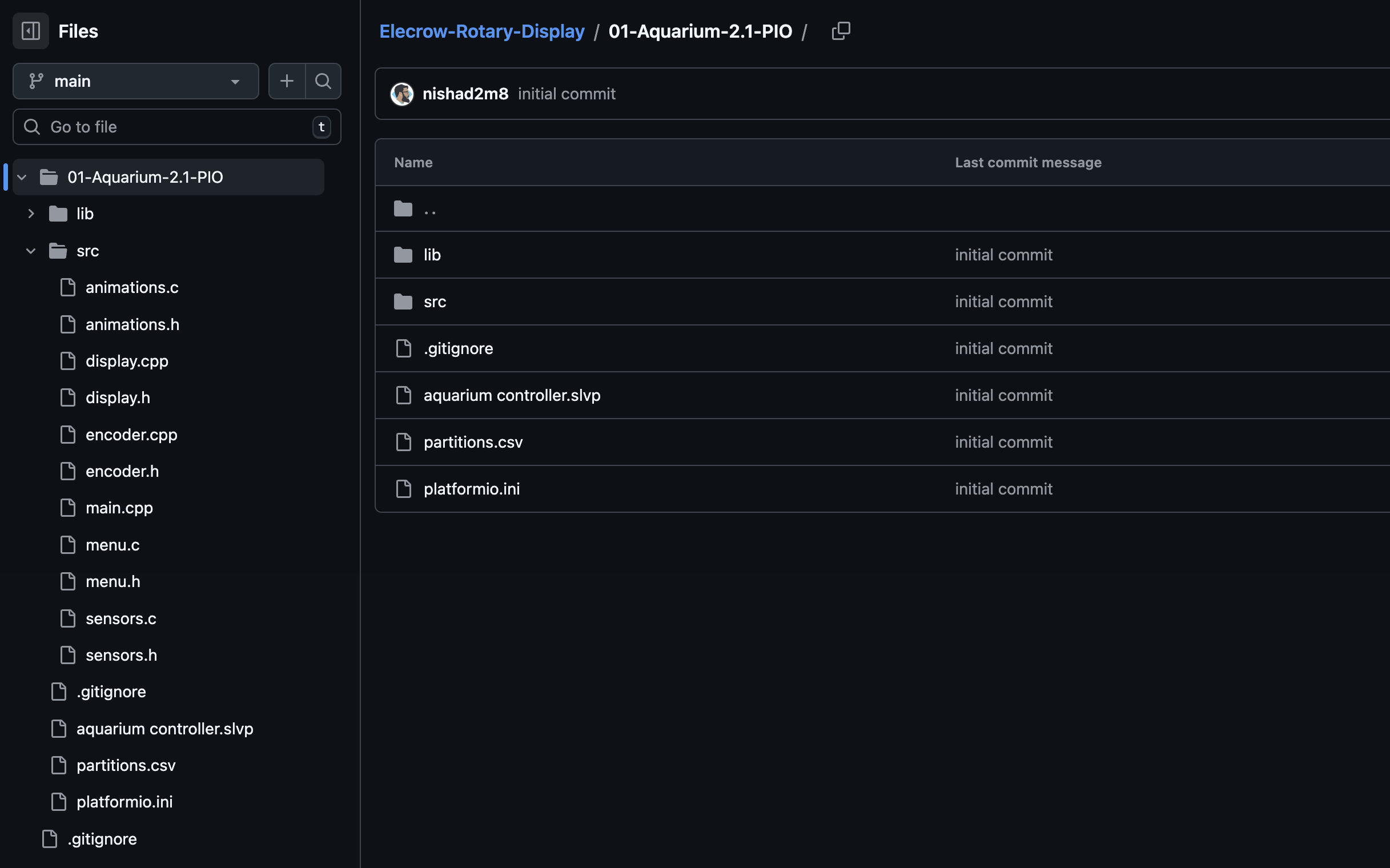Open the initial commit message link
The width and height of the screenshot is (1390, 868).
point(566,94)
